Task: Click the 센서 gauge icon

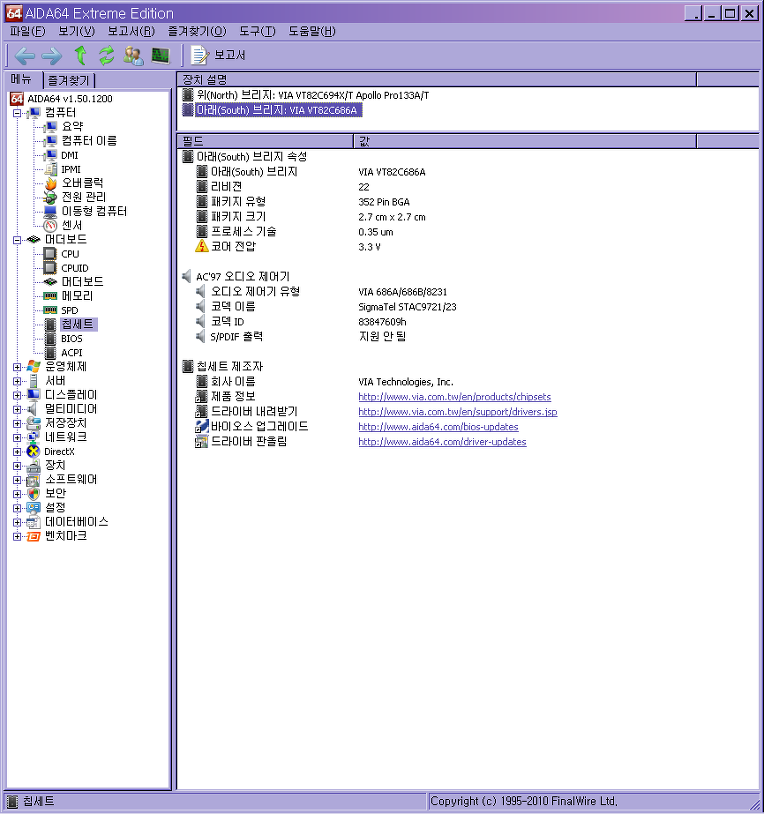Action: [x=50, y=225]
